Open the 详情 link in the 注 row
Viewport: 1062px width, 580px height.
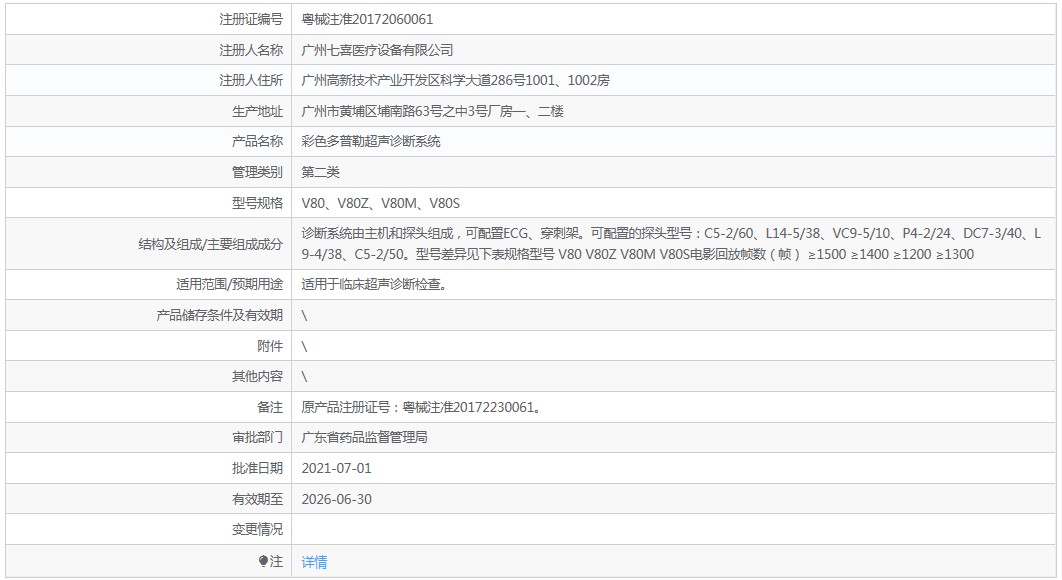[314, 562]
